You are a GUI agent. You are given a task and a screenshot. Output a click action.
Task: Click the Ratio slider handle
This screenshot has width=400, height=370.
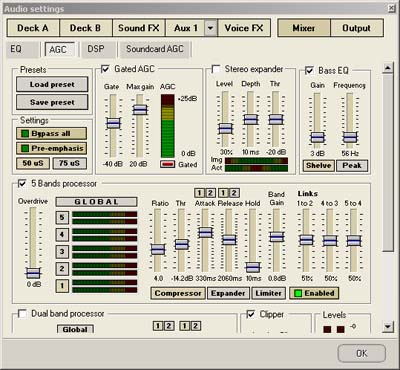coord(158,249)
